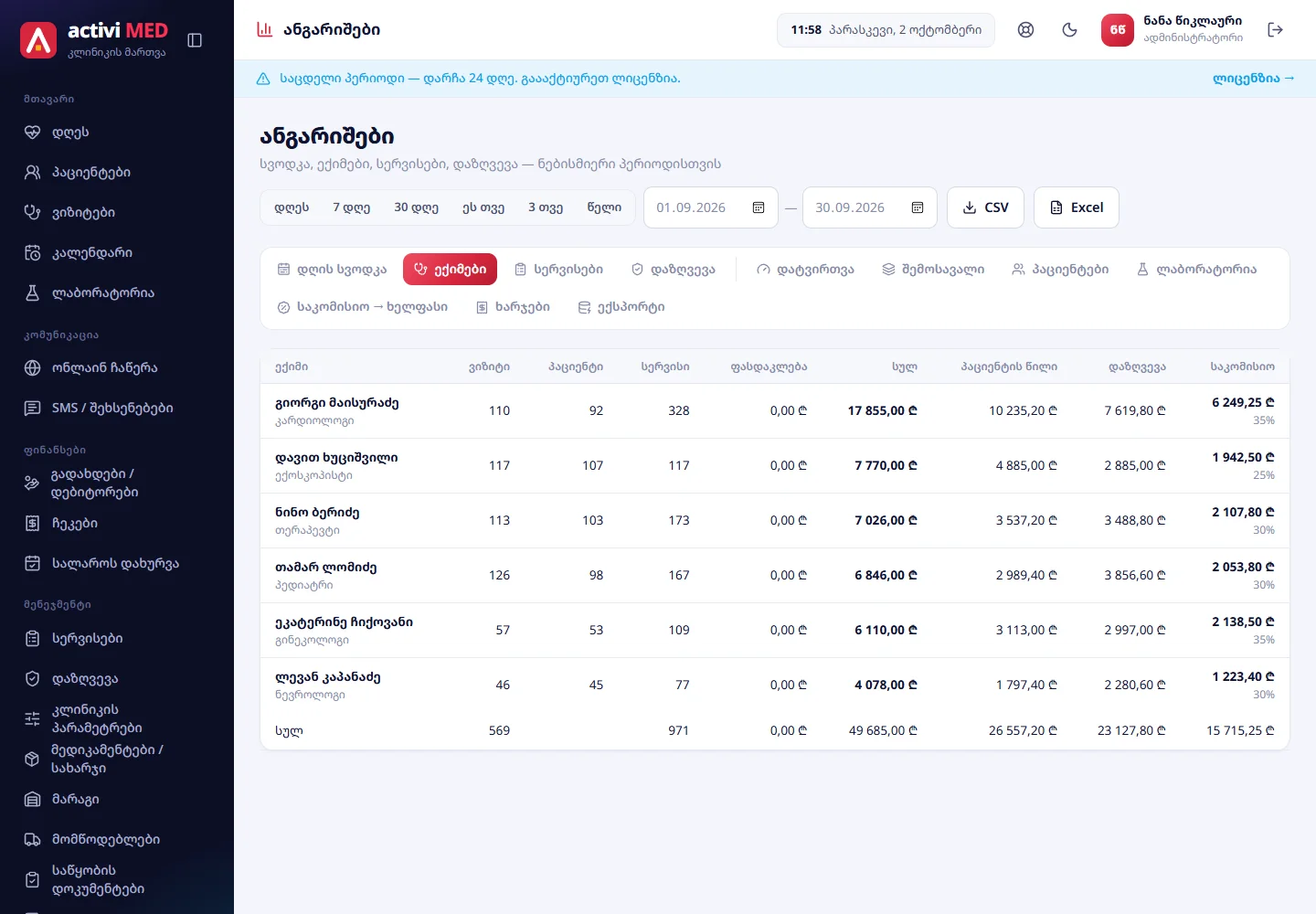Open კალენდარი in the sidebar
Viewport: 1316px width, 914px height.
(x=117, y=253)
